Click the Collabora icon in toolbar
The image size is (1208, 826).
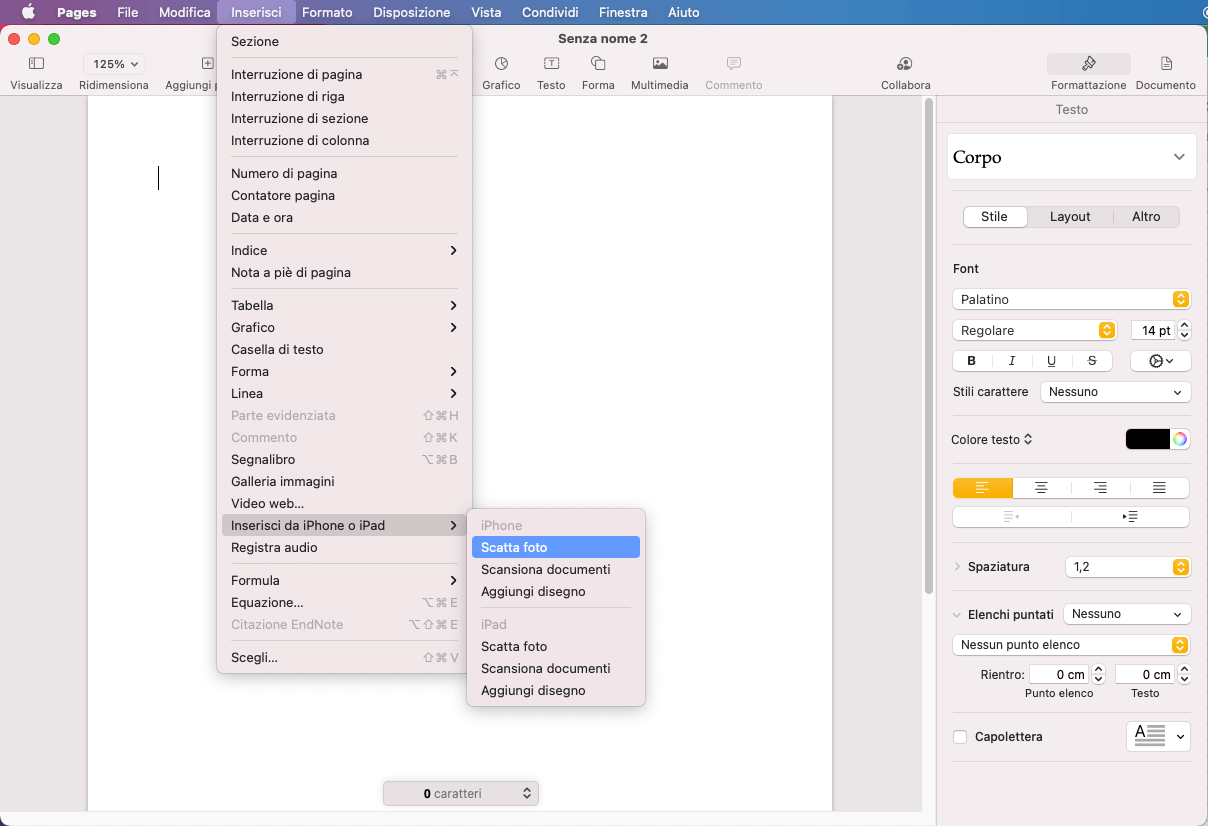905,64
